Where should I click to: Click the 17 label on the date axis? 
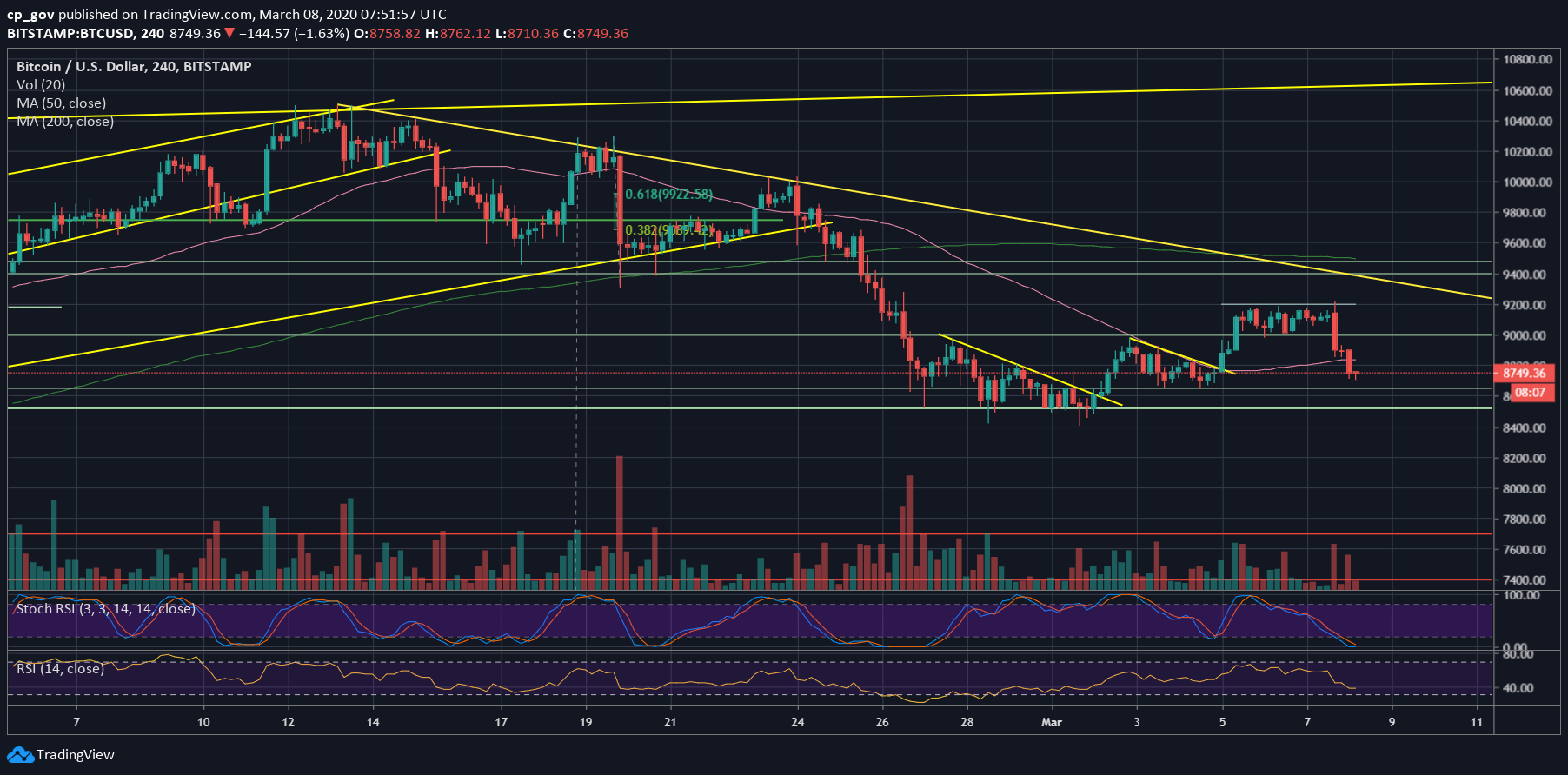coord(501,722)
